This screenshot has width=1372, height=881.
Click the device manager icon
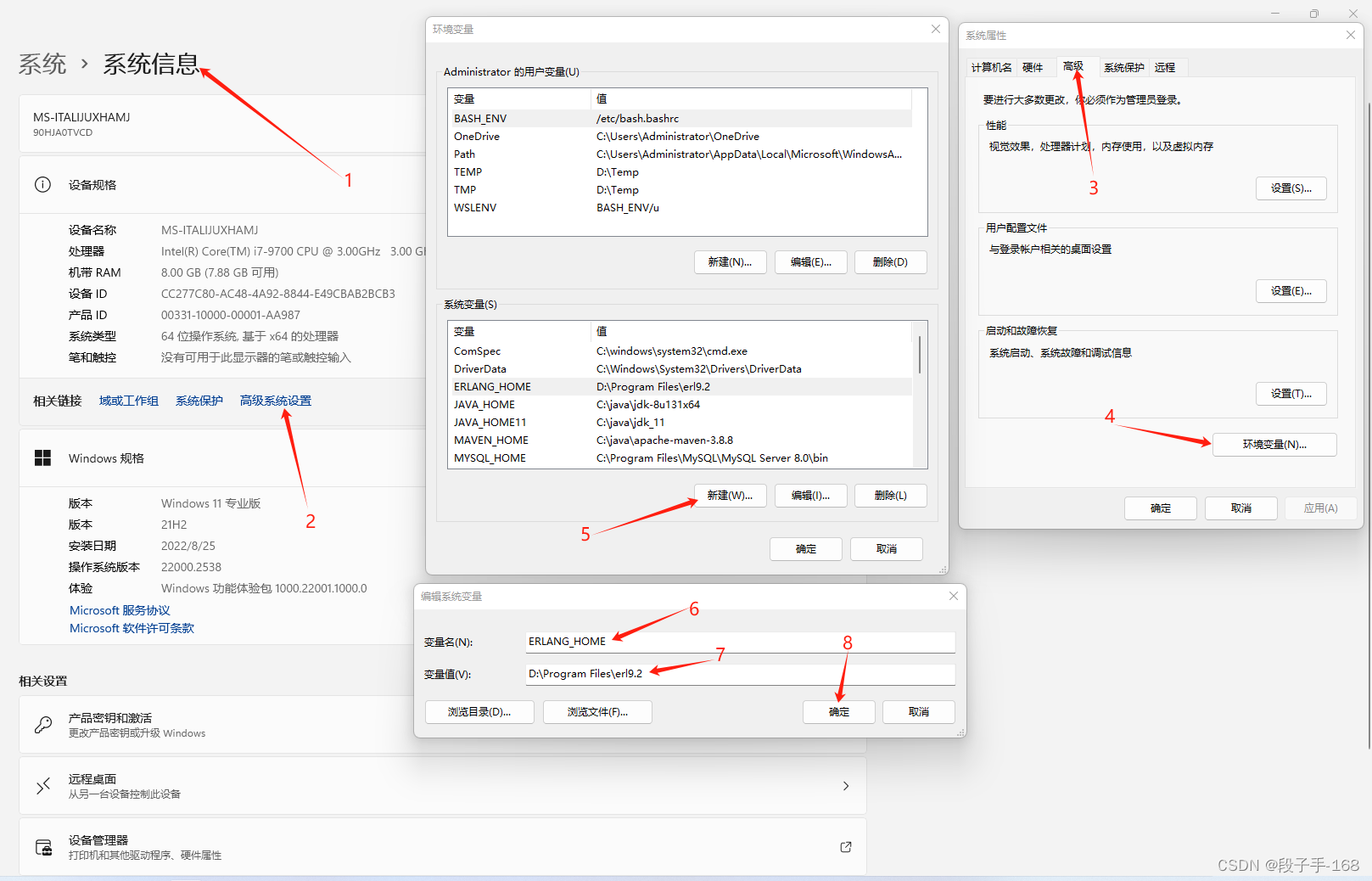(43, 847)
